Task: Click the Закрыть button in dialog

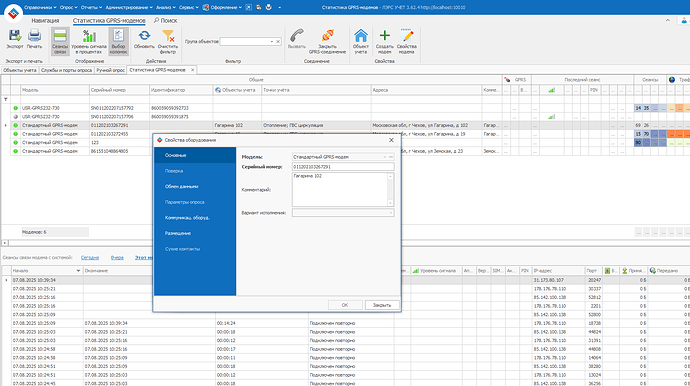Action: click(382, 305)
